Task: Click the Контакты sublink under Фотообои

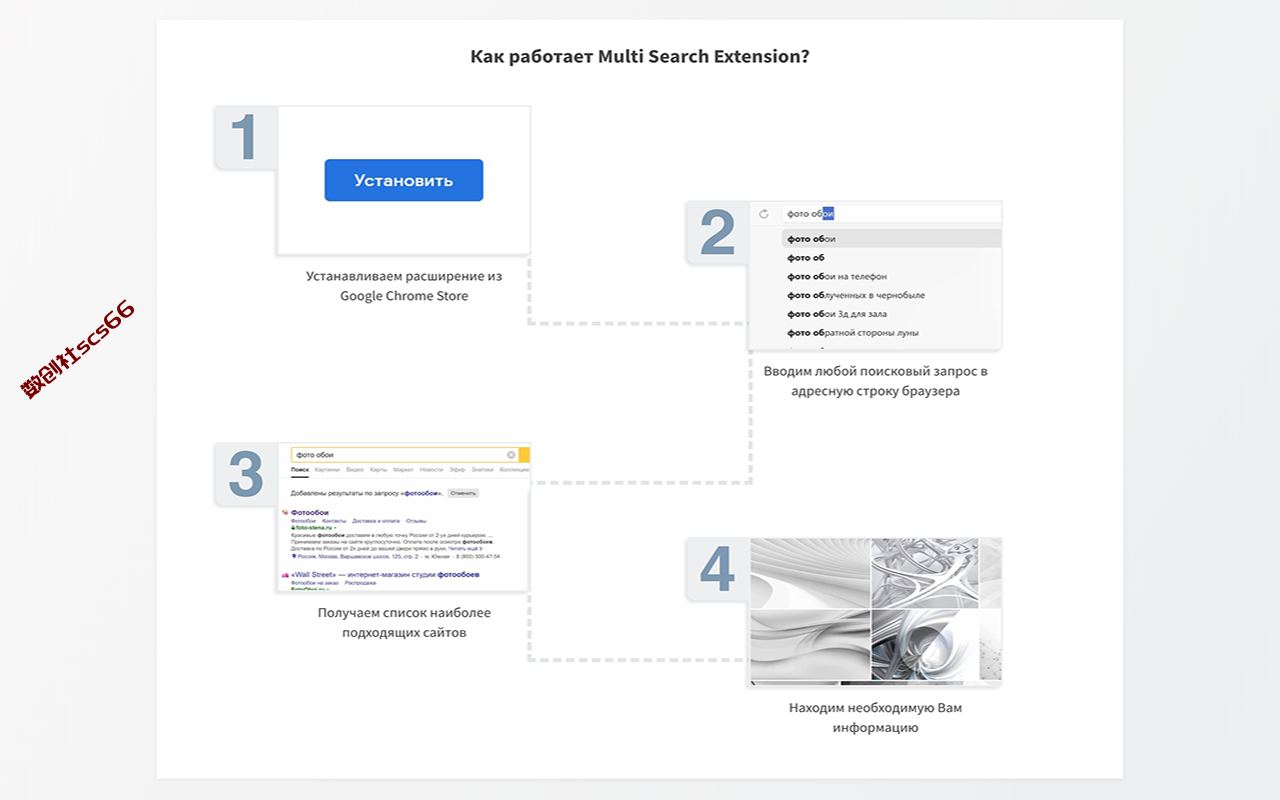Action: 334,521
